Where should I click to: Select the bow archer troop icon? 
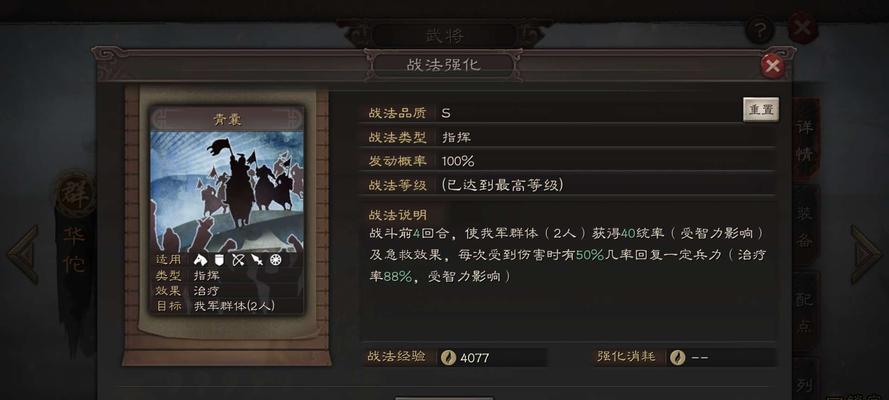point(238,260)
